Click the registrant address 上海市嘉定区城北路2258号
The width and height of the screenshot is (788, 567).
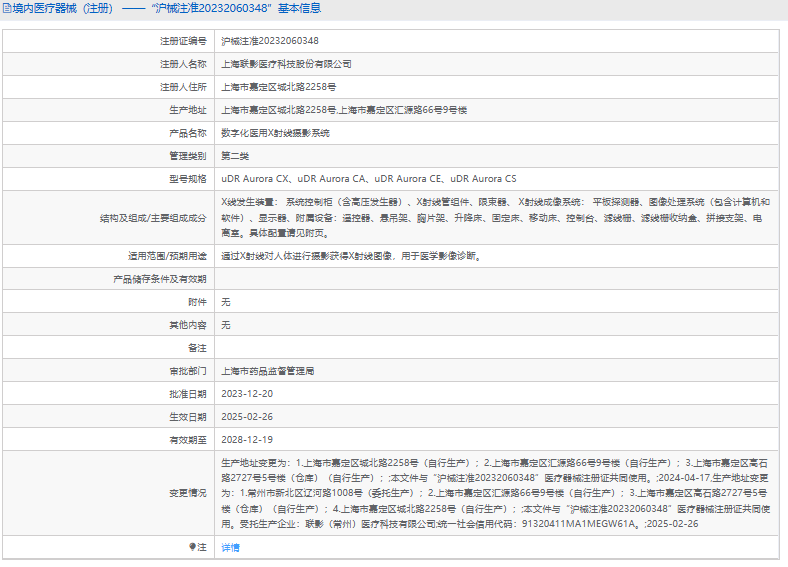278,87
